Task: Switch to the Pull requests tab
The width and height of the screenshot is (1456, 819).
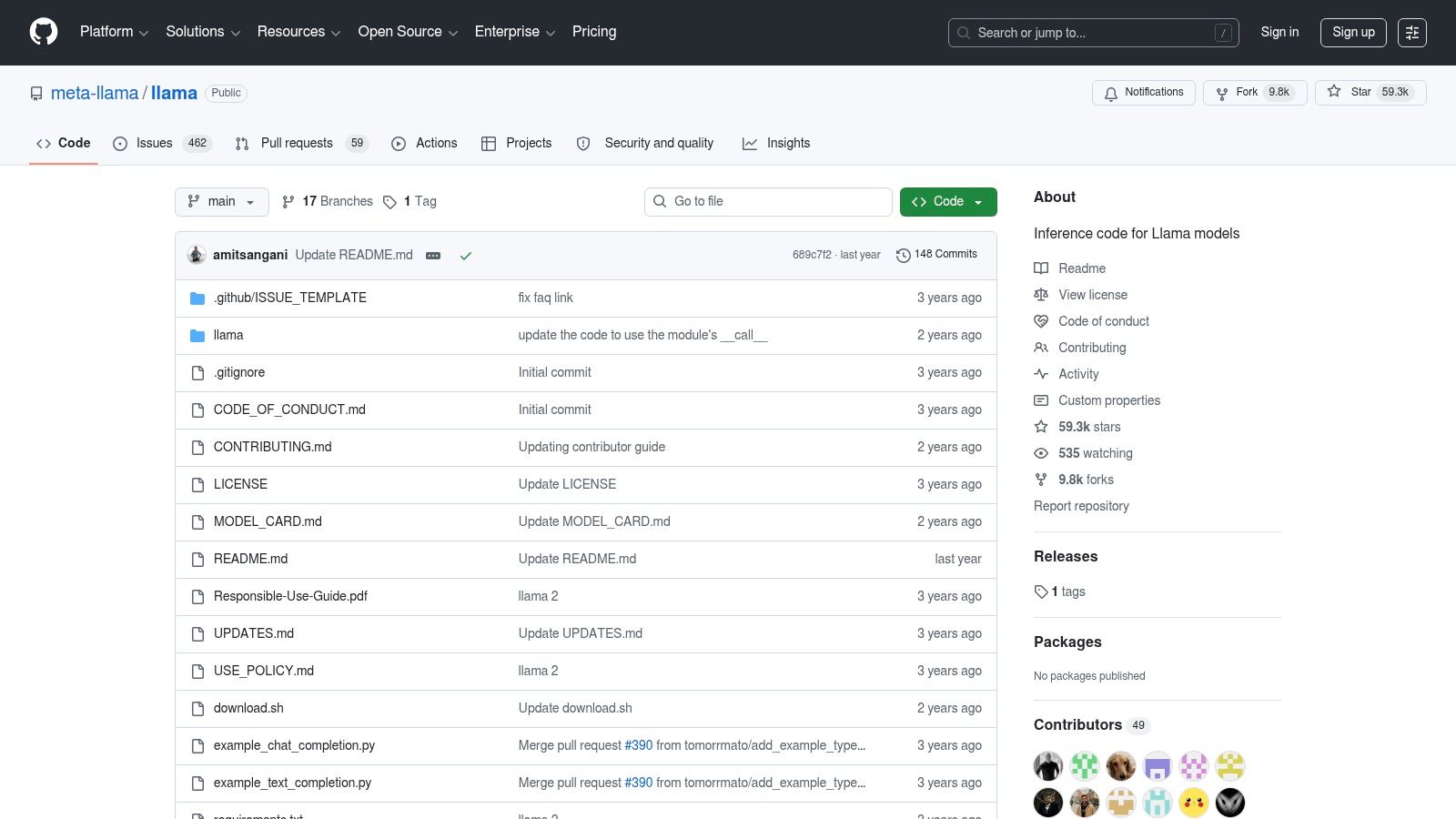Action: pyautogui.click(x=301, y=143)
